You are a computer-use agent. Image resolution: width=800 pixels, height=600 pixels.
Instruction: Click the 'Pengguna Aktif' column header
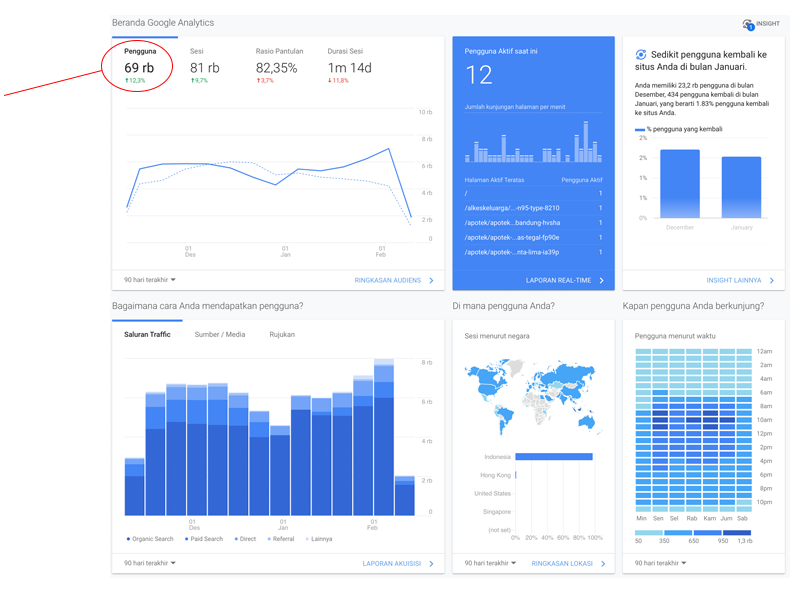[x=582, y=180]
